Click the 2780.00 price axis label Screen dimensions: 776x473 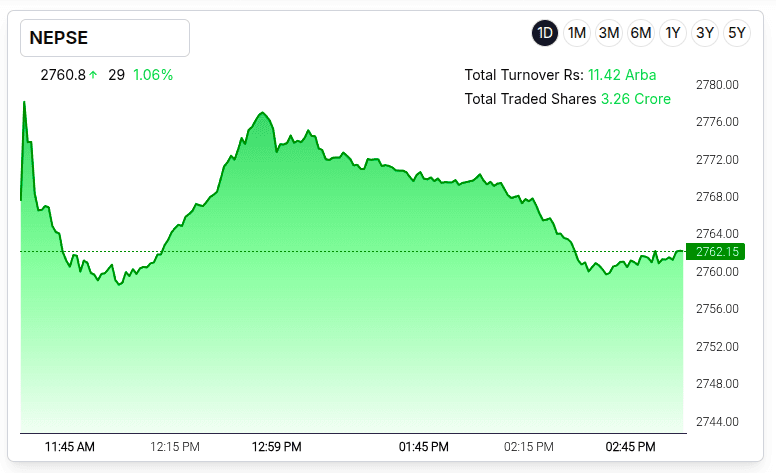717,85
